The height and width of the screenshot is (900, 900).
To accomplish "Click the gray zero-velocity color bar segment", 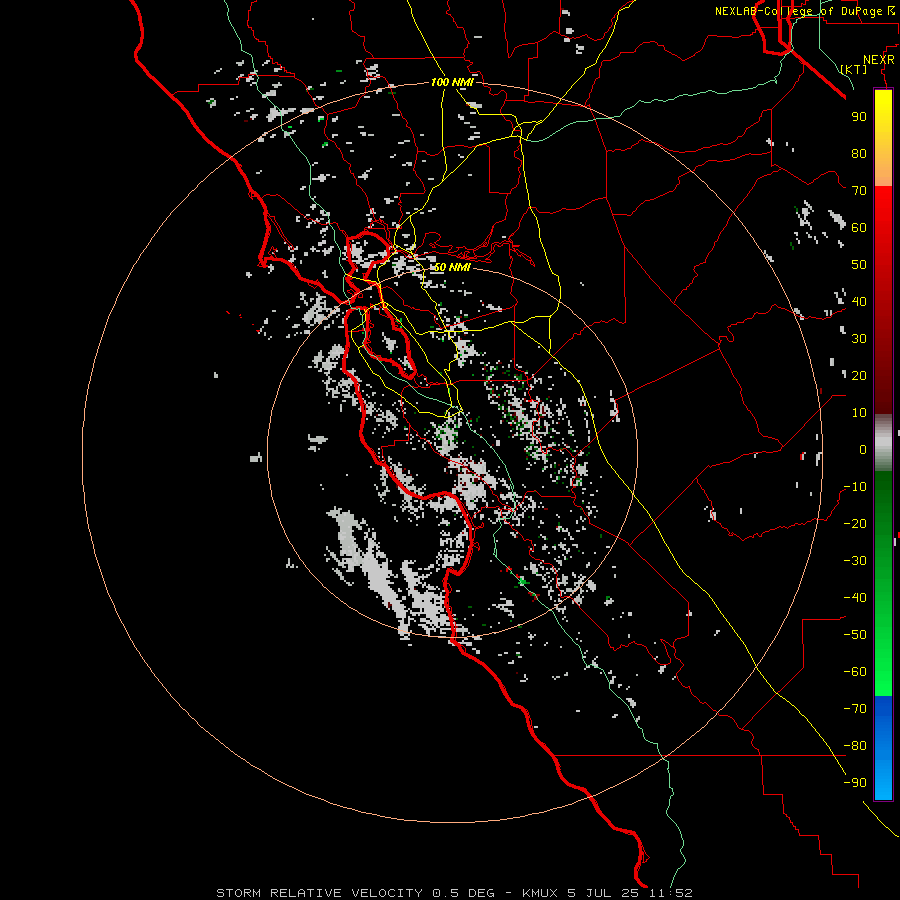I will click(x=883, y=443).
